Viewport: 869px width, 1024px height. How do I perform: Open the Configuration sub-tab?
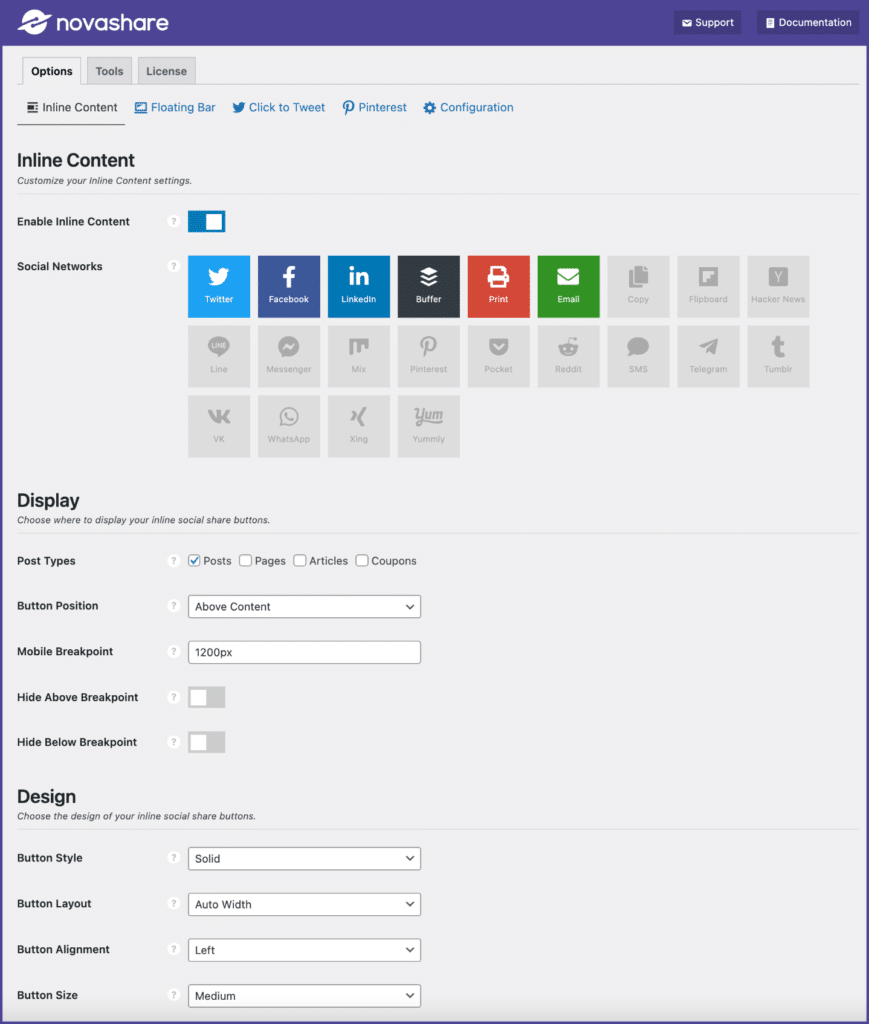coord(468,108)
